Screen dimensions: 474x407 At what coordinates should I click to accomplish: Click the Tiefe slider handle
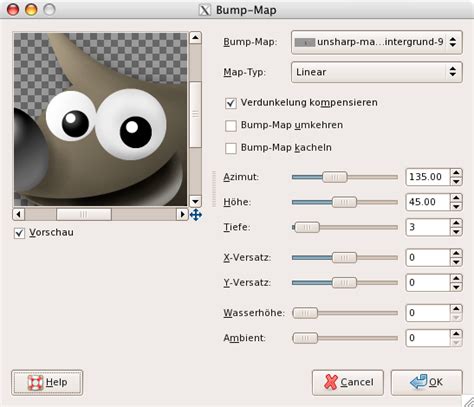307,227
